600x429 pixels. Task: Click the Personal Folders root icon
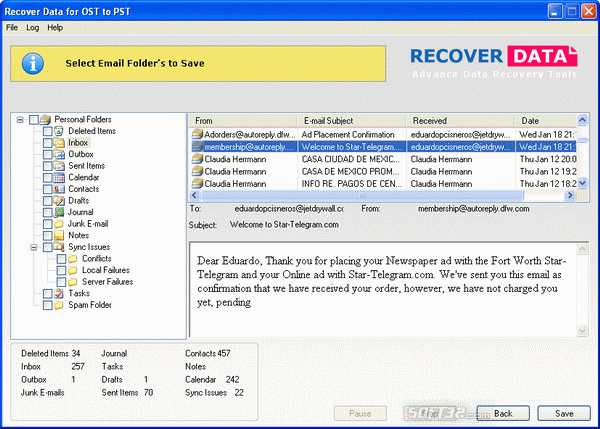pos(45,120)
